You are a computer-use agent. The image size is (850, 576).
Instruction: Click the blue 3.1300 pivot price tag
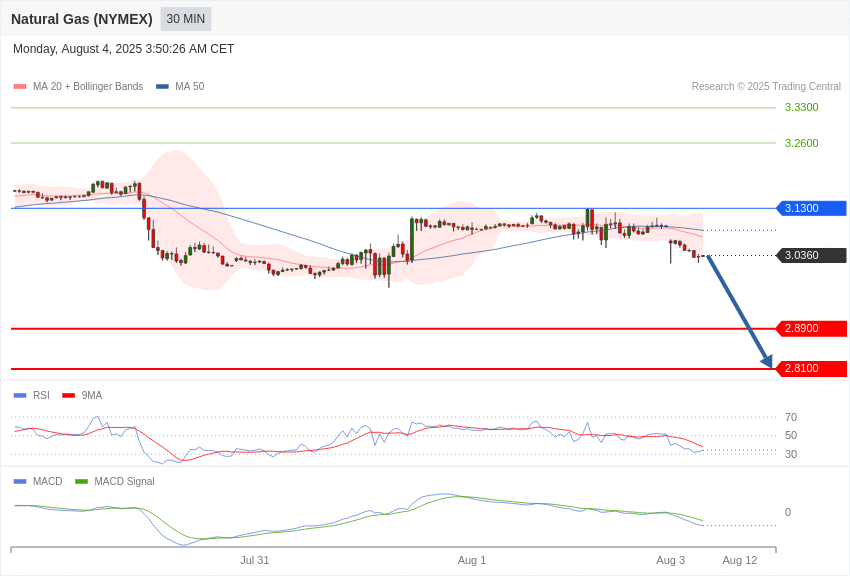pyautogui.click(x=811, y=208)
